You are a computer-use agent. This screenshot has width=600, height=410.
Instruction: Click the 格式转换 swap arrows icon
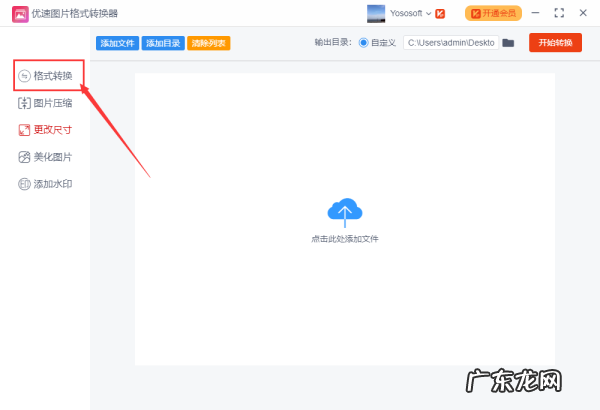24,76
